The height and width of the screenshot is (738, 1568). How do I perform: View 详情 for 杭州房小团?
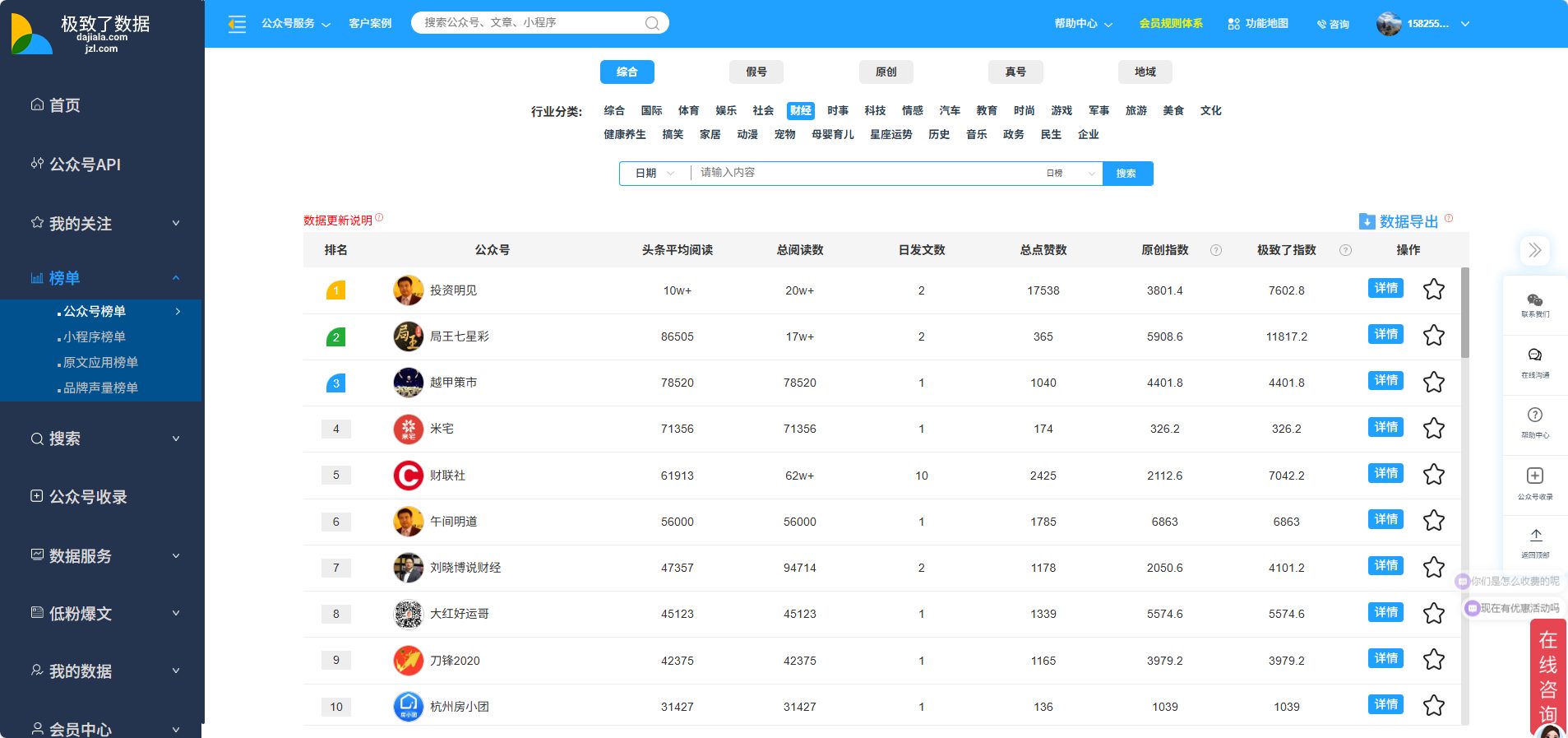pyautogui.click(x=1385, y=704)
